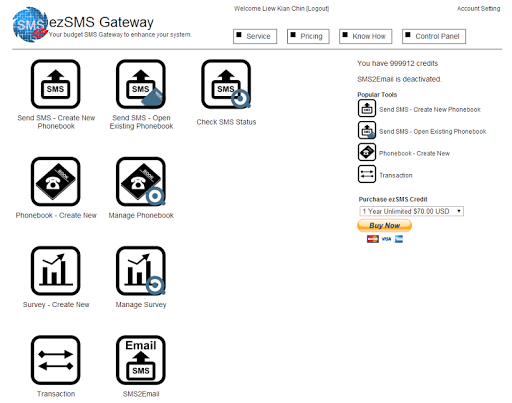This screenshot has width=512, height=403.
Task: Open the Transaction arrows icon
Action: [x=55, y=360]
